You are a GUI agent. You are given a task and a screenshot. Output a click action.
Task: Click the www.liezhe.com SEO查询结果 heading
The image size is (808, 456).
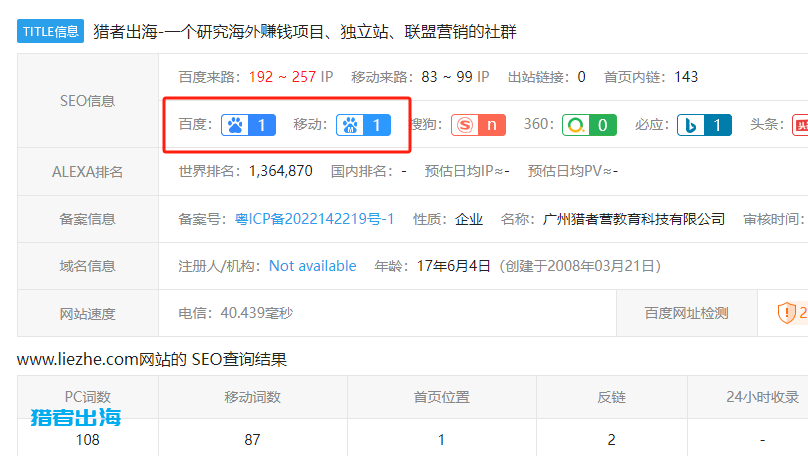[x=152, y=359]
